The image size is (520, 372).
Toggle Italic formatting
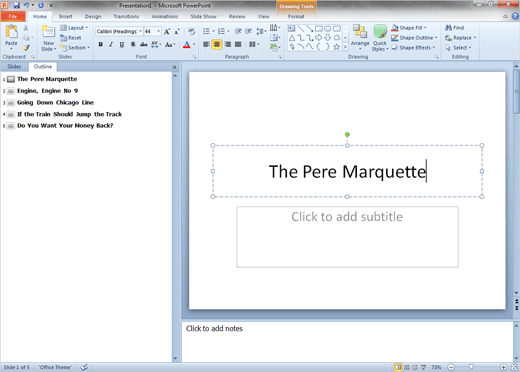pos(111,44)
